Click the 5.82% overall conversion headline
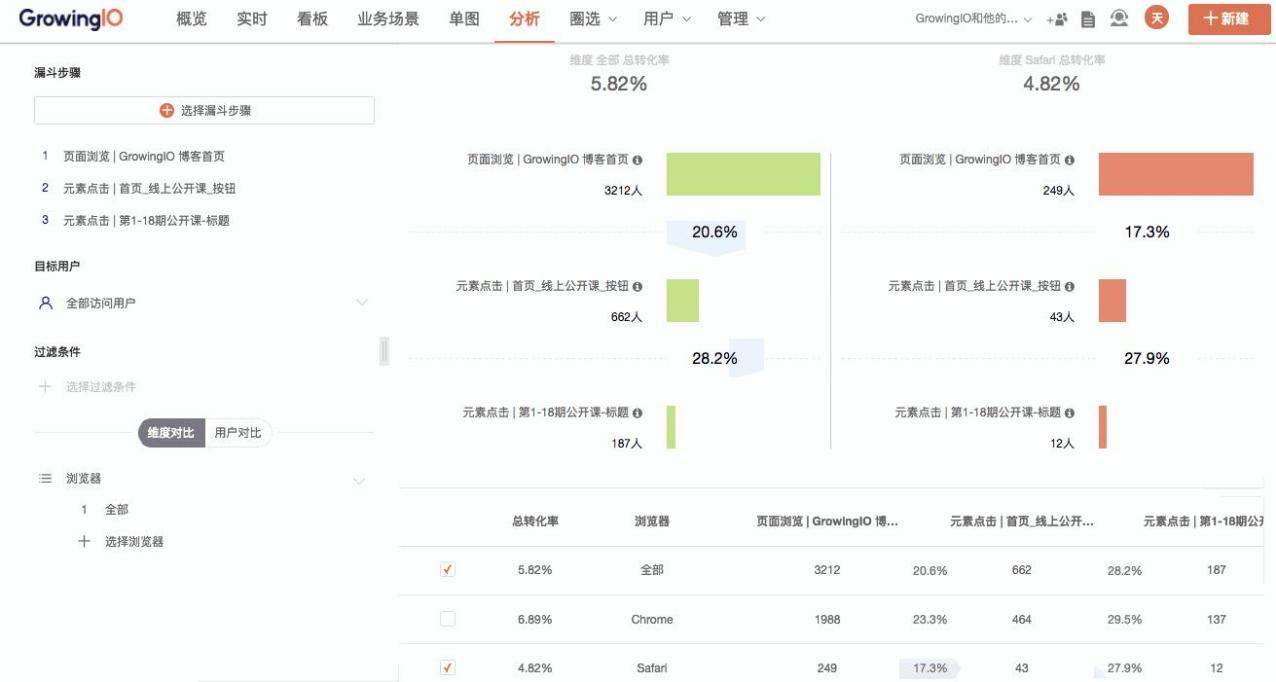 pos(619,84)
